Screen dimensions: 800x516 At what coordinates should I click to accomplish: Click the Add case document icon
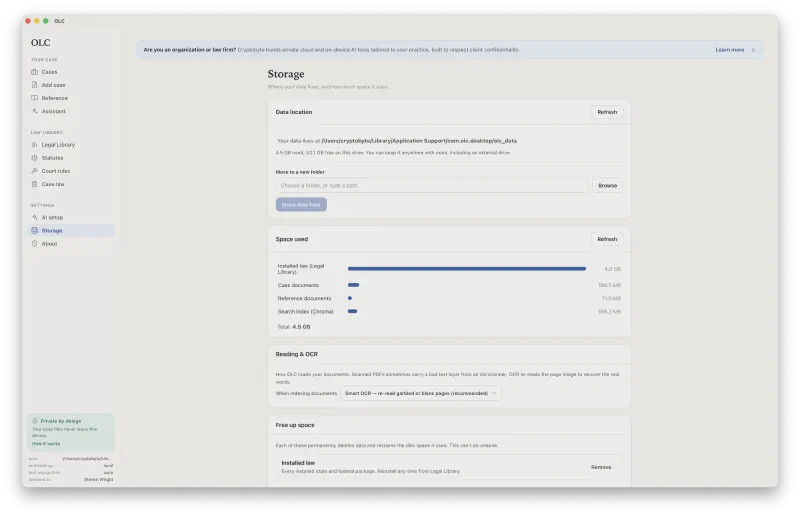coord(35,85)
